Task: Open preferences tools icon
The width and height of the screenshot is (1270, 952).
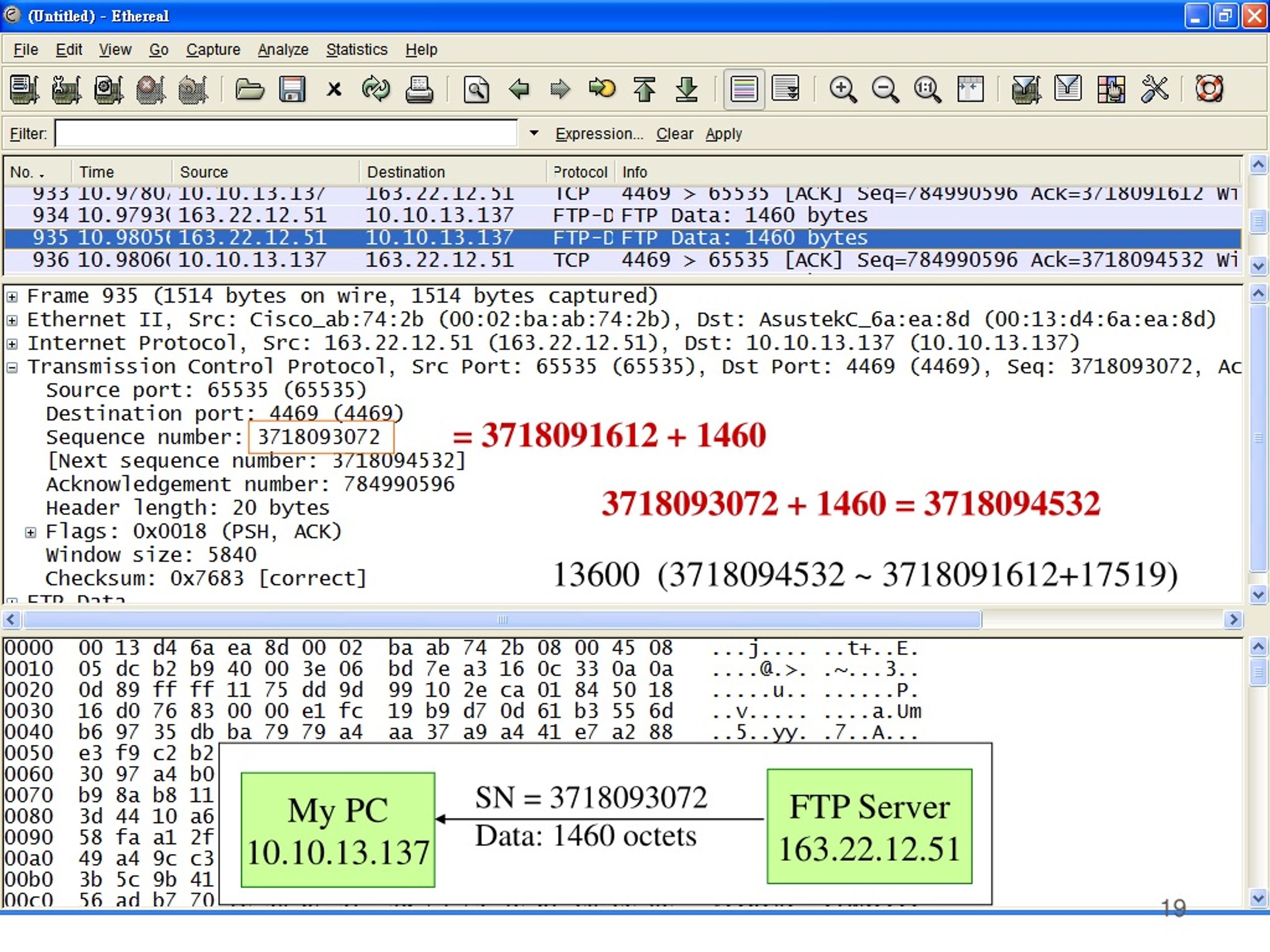Action: point(1154,89)
